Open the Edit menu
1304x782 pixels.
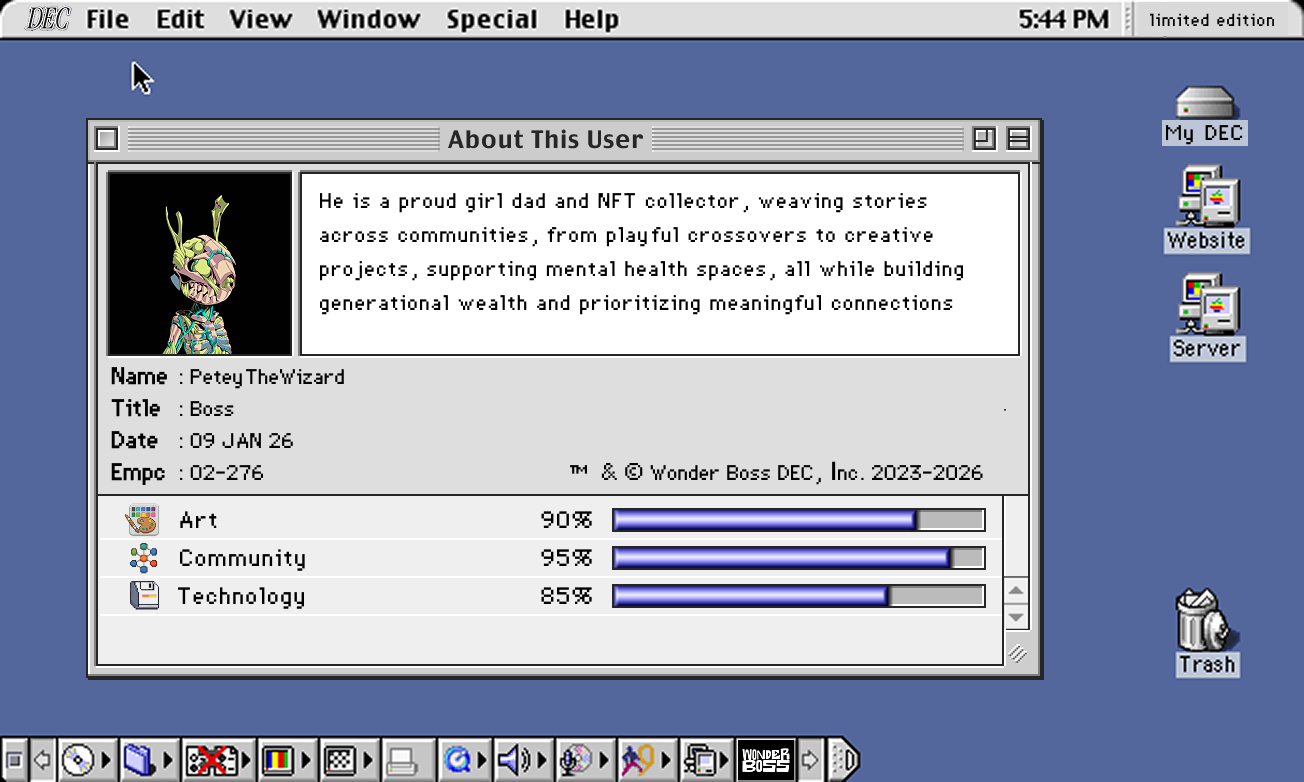click(x=180, y=19)
